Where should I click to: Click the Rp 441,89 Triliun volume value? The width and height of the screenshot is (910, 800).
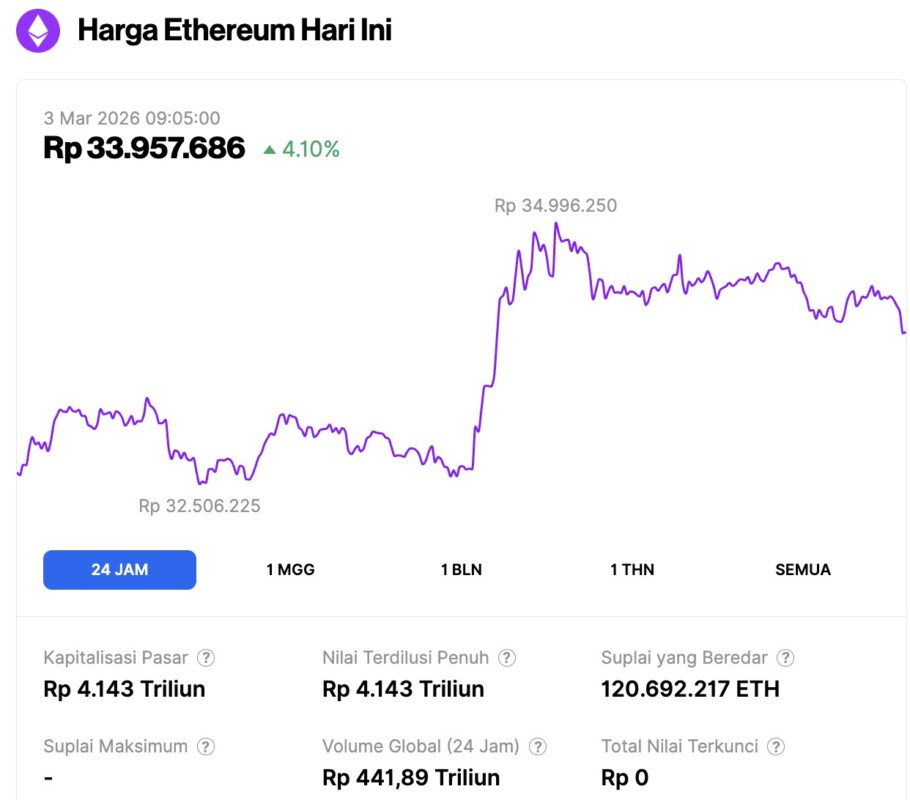411,777
